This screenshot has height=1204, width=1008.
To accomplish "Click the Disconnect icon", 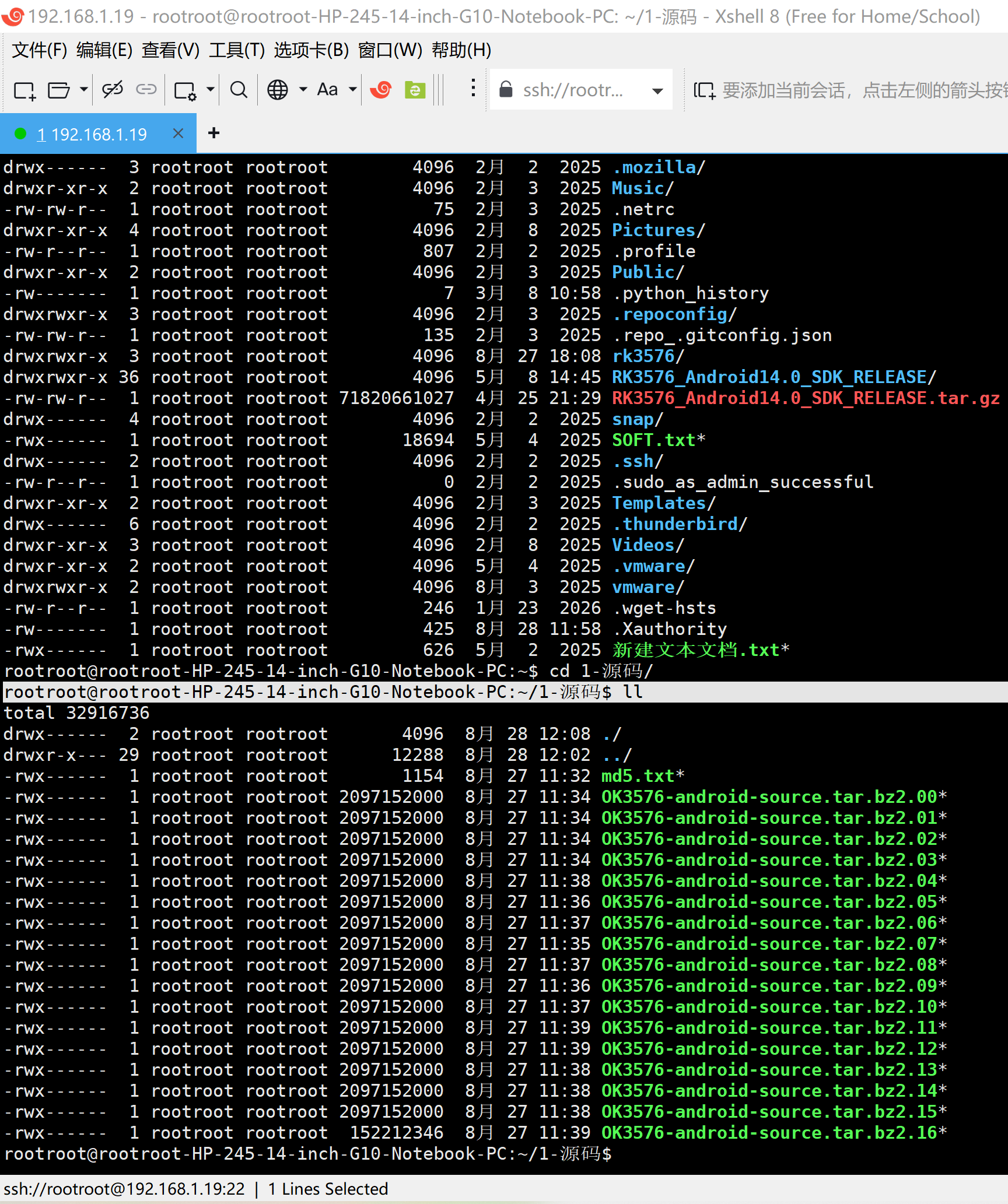I will pyautogui.click(x=113, y=90).
